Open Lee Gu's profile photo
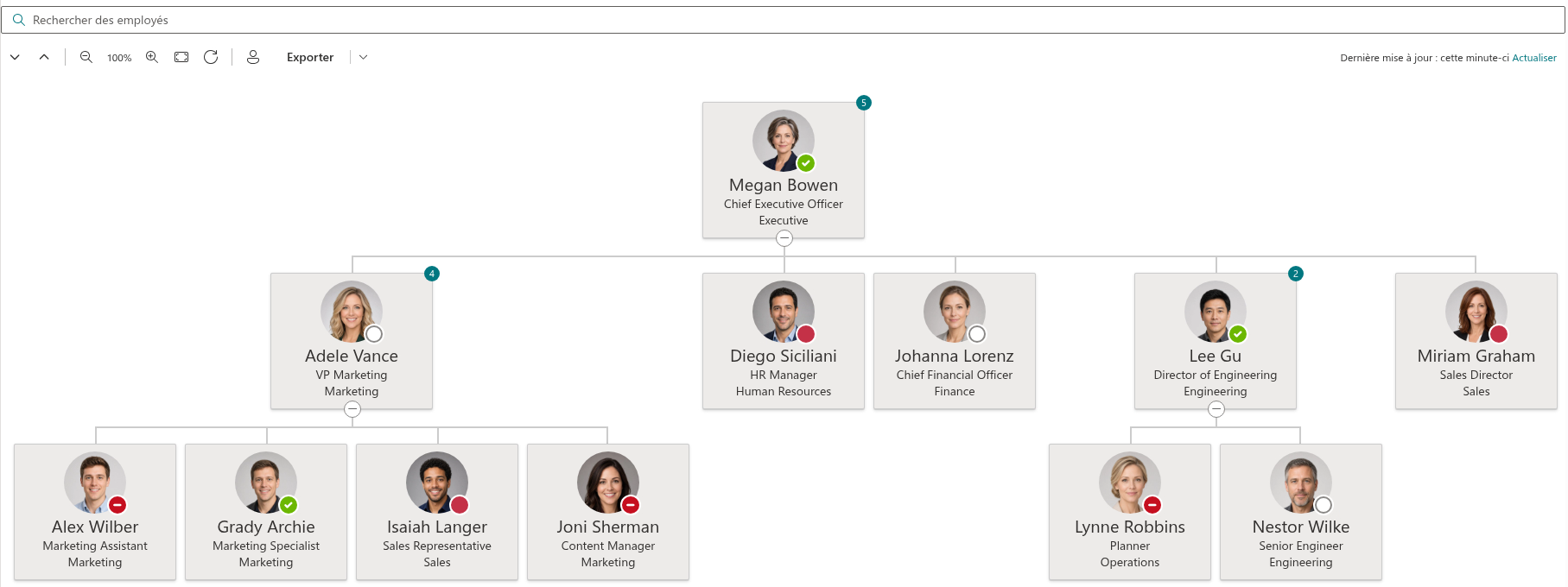The width and height of the screenshot is (1568, 587). pos(1216,312)
